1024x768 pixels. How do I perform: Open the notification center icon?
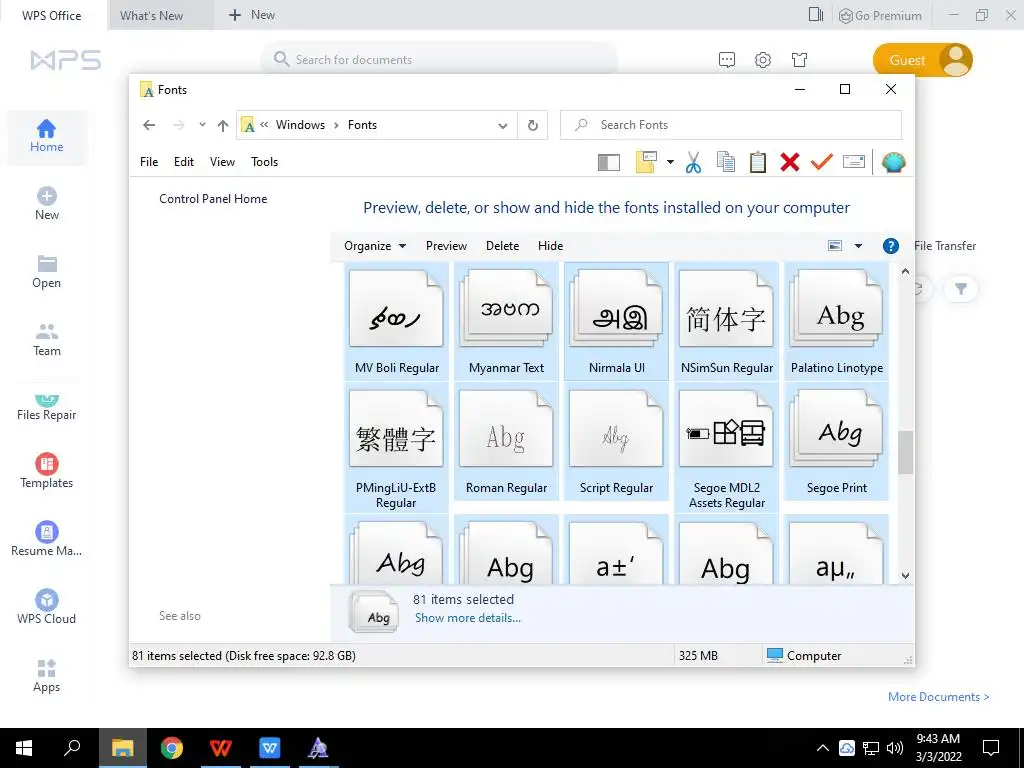991,748
